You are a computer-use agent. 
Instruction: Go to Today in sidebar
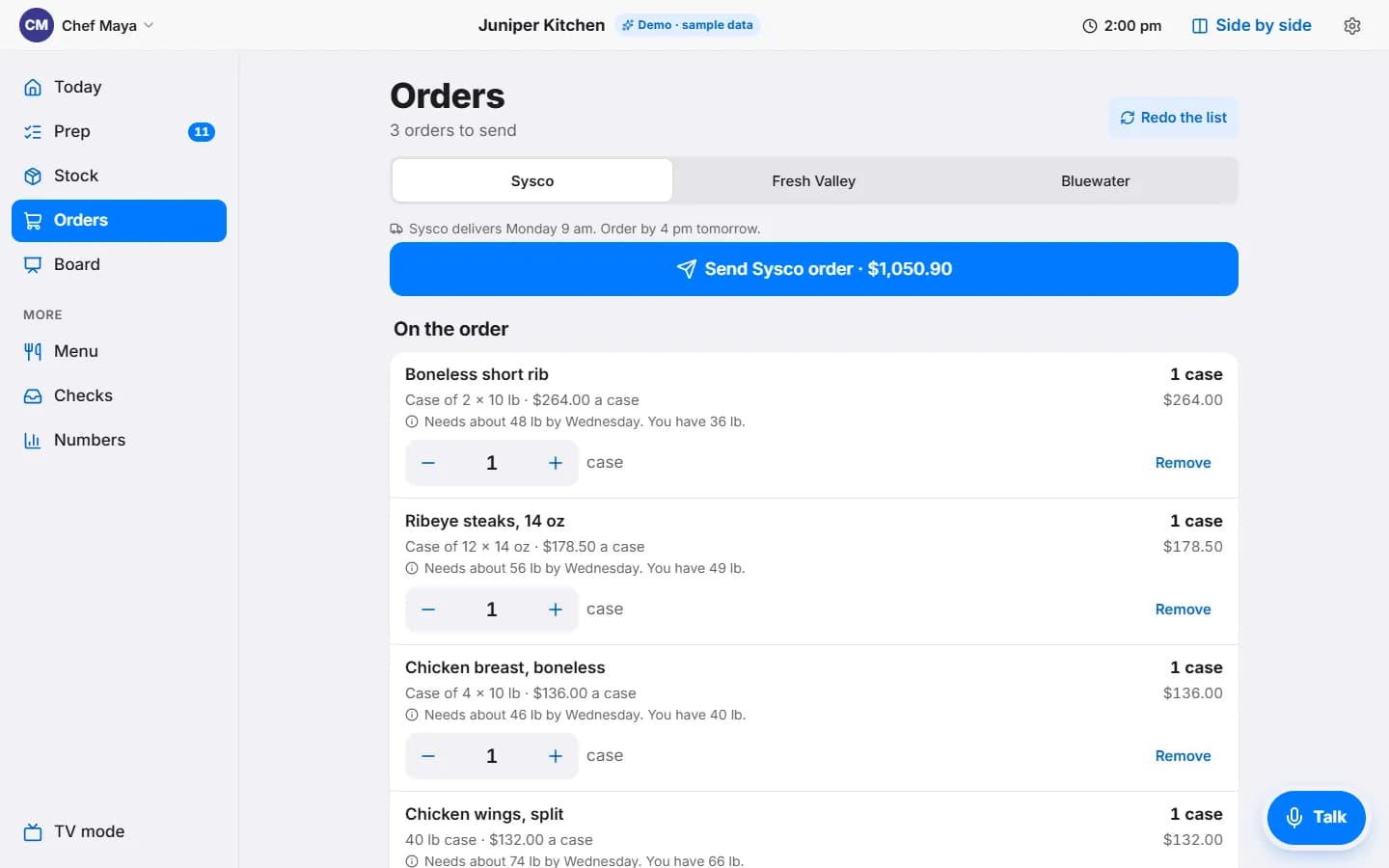[x=119, y=87]
